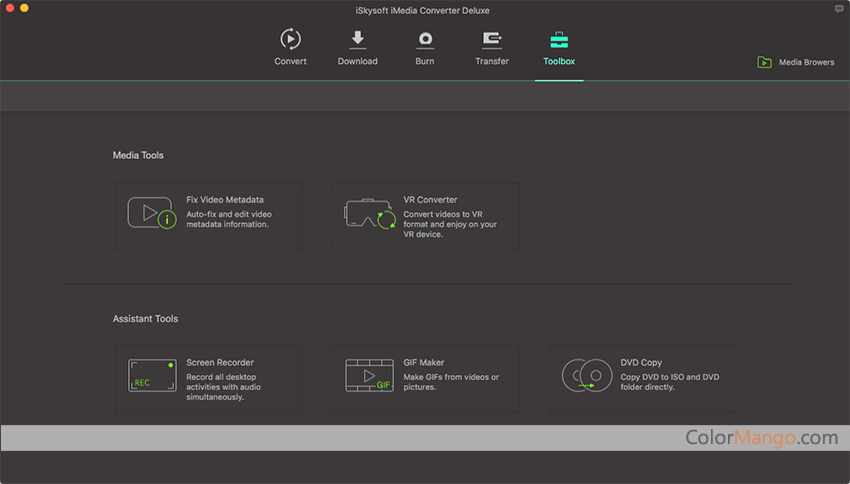Open GIF Maker via its title
The width and height of the screenshot is (850, 484).
coord(423,362)
